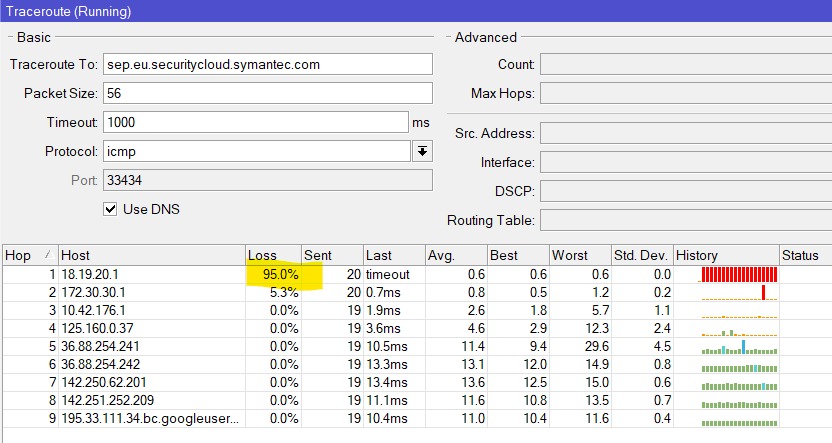Select host 172.30.30.1 row
832x443 pixels.
pos(416,292)
